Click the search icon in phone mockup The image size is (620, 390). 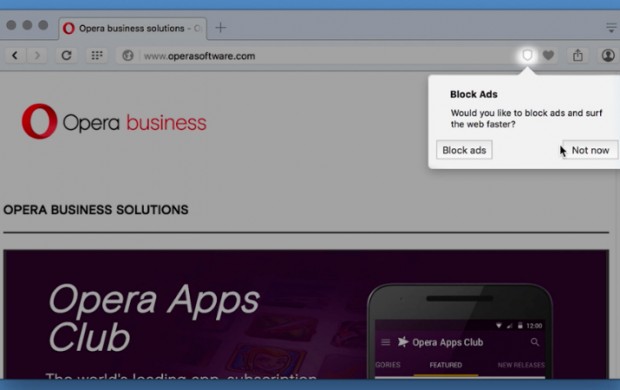click(535, 342)
